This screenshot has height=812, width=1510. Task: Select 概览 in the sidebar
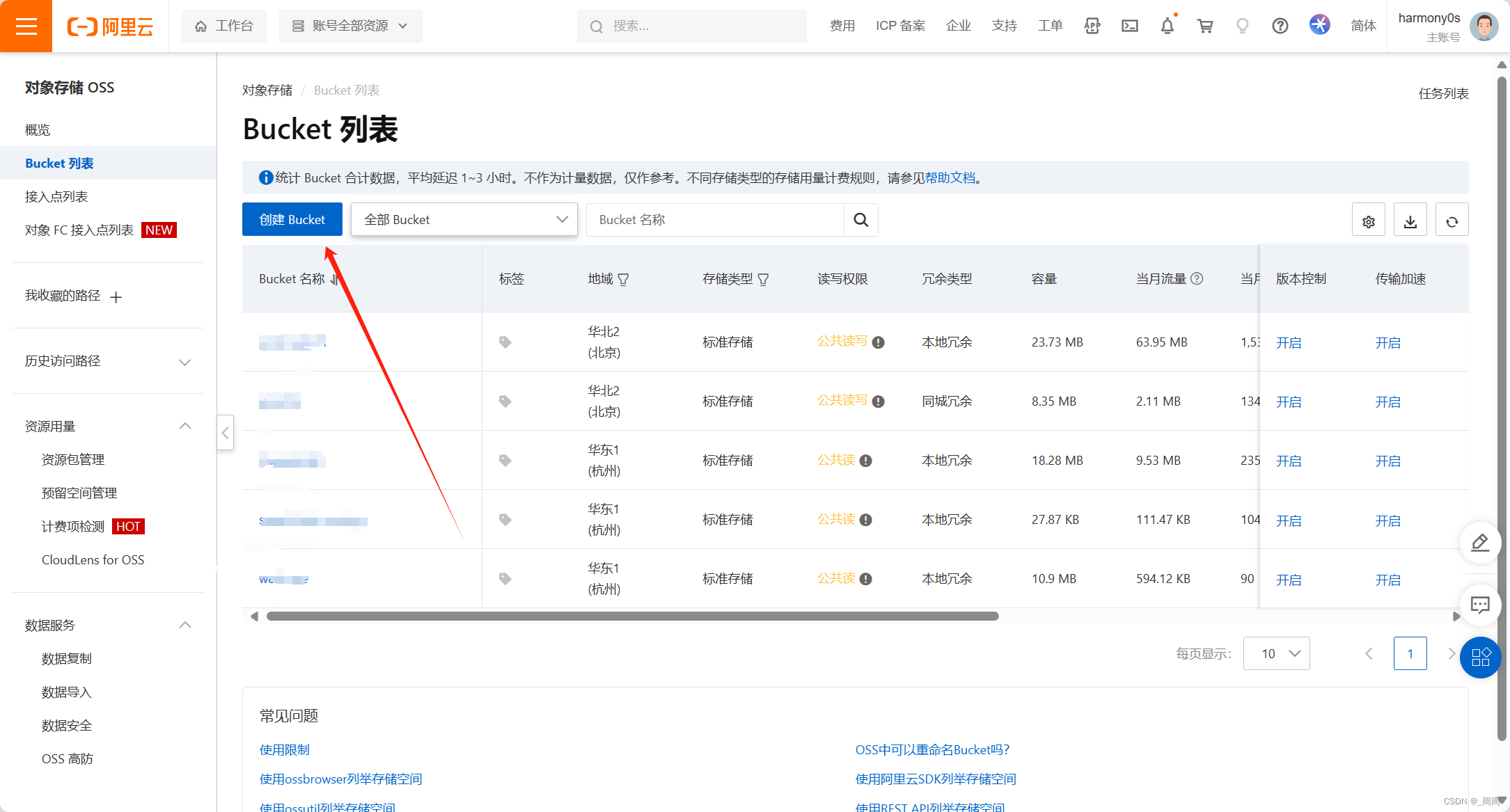pyautogui.click(x=38, y=130)
